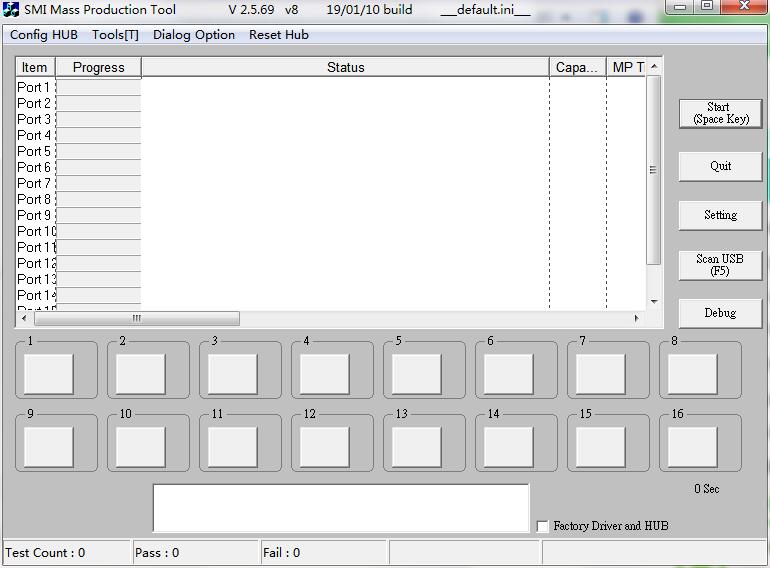Image resolution: width=770 pixels, height=568 pixels.
Task: Select the Port 2 row
Action: coord(331,104)
